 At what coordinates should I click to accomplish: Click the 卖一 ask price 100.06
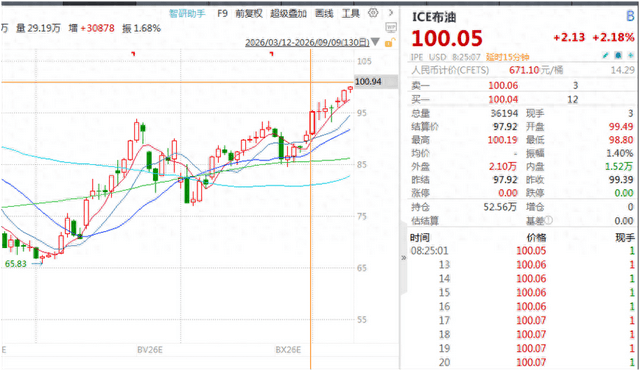click(503, 86)
